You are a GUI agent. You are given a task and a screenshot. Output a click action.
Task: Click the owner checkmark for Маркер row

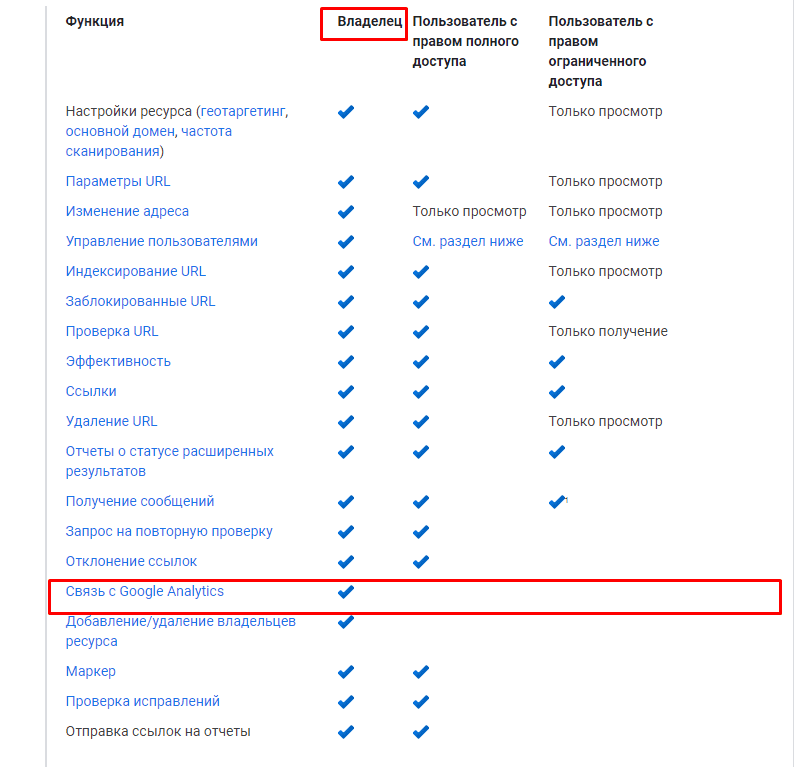(346, 672)
